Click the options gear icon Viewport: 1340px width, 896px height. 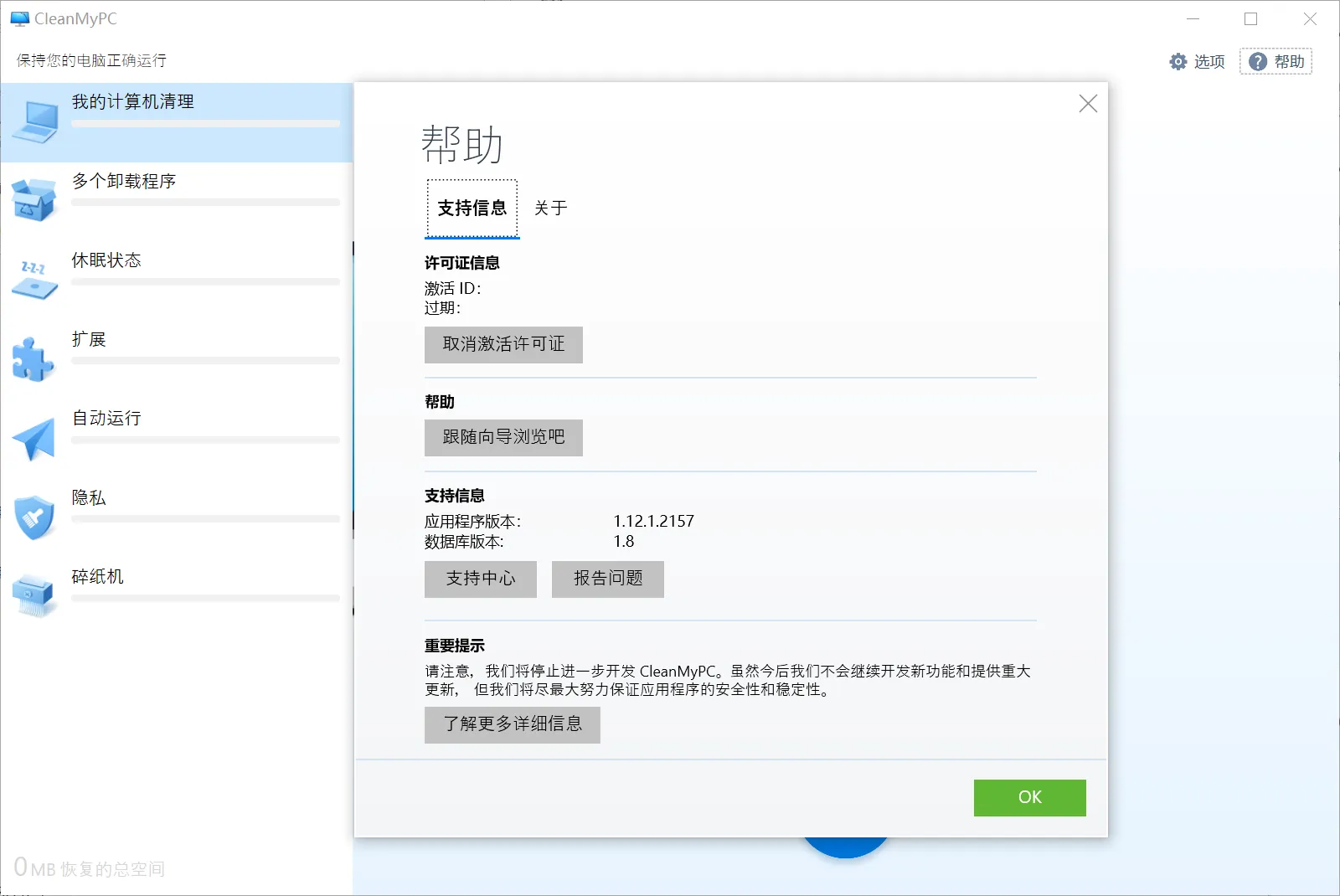(x=1178, y=61)
